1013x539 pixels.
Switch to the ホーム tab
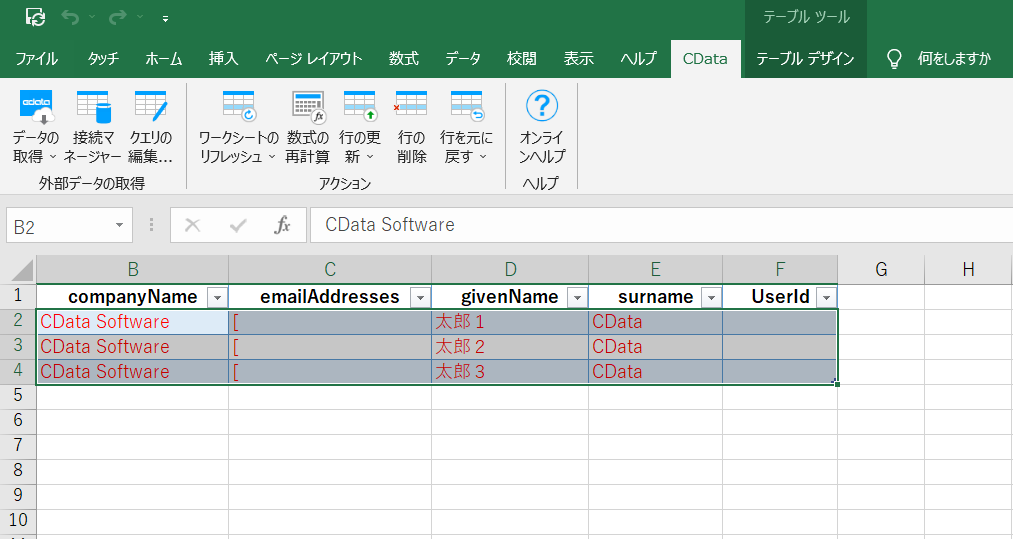click(x=163, y=59)
